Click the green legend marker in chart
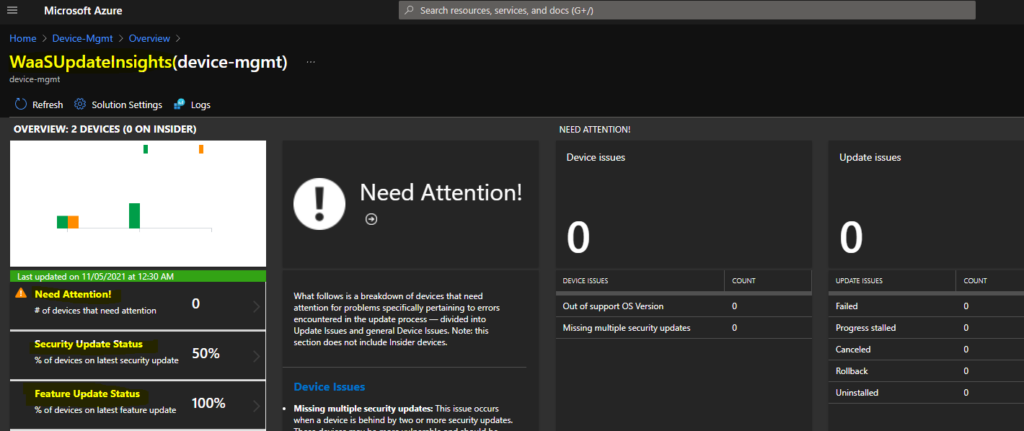 [x=146, y=150]
